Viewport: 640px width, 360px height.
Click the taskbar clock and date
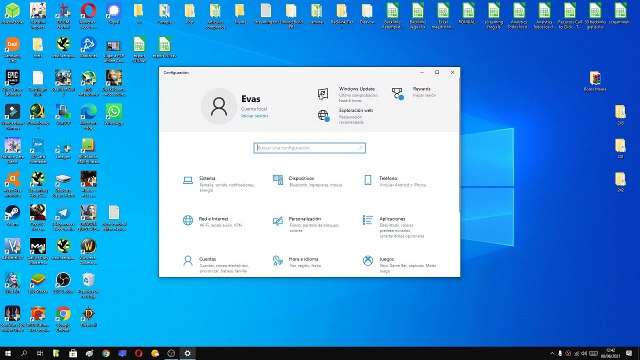pyautogui.click(x=611, y=353)
